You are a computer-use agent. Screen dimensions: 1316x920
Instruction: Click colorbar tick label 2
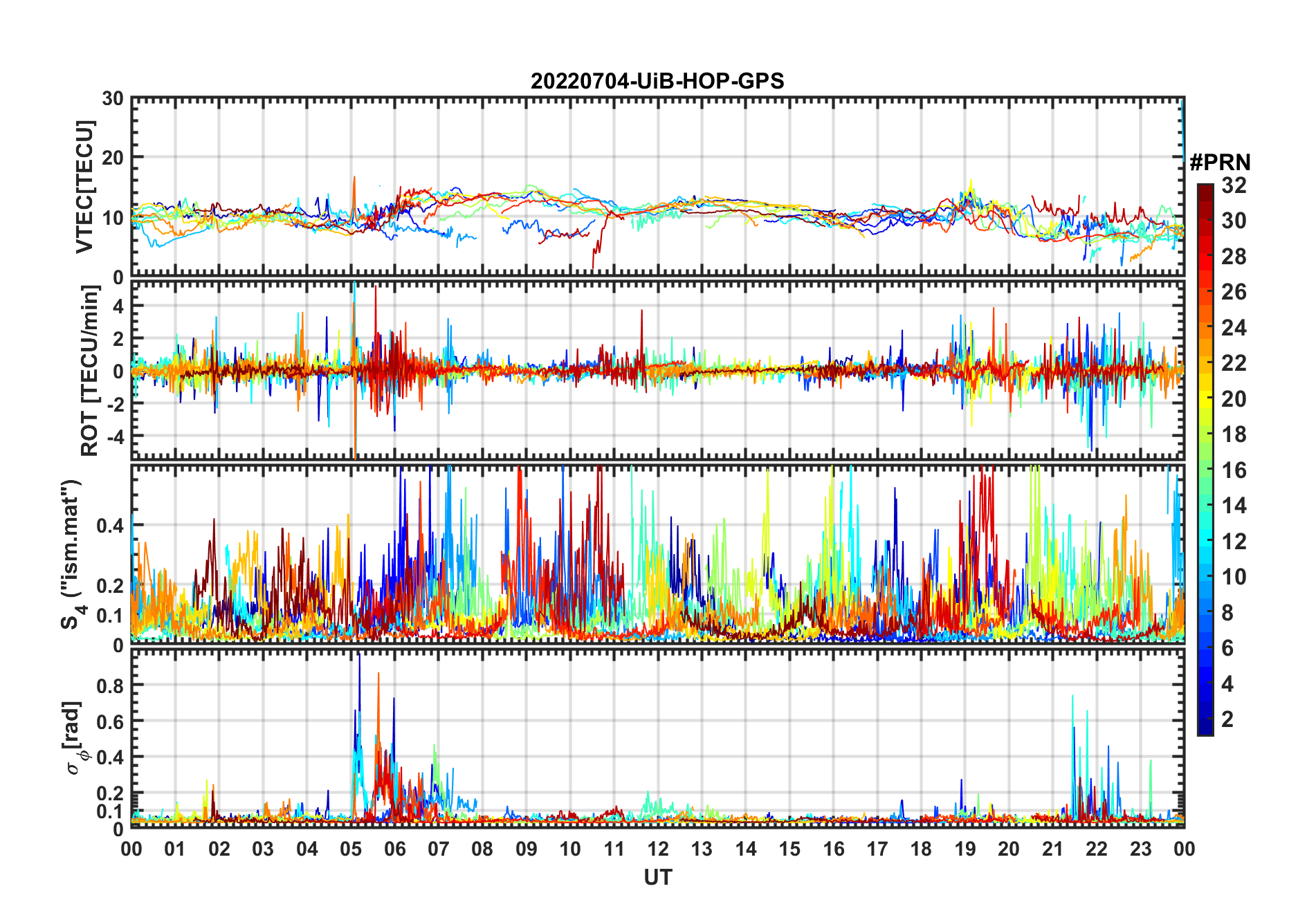coord(1227,719)
